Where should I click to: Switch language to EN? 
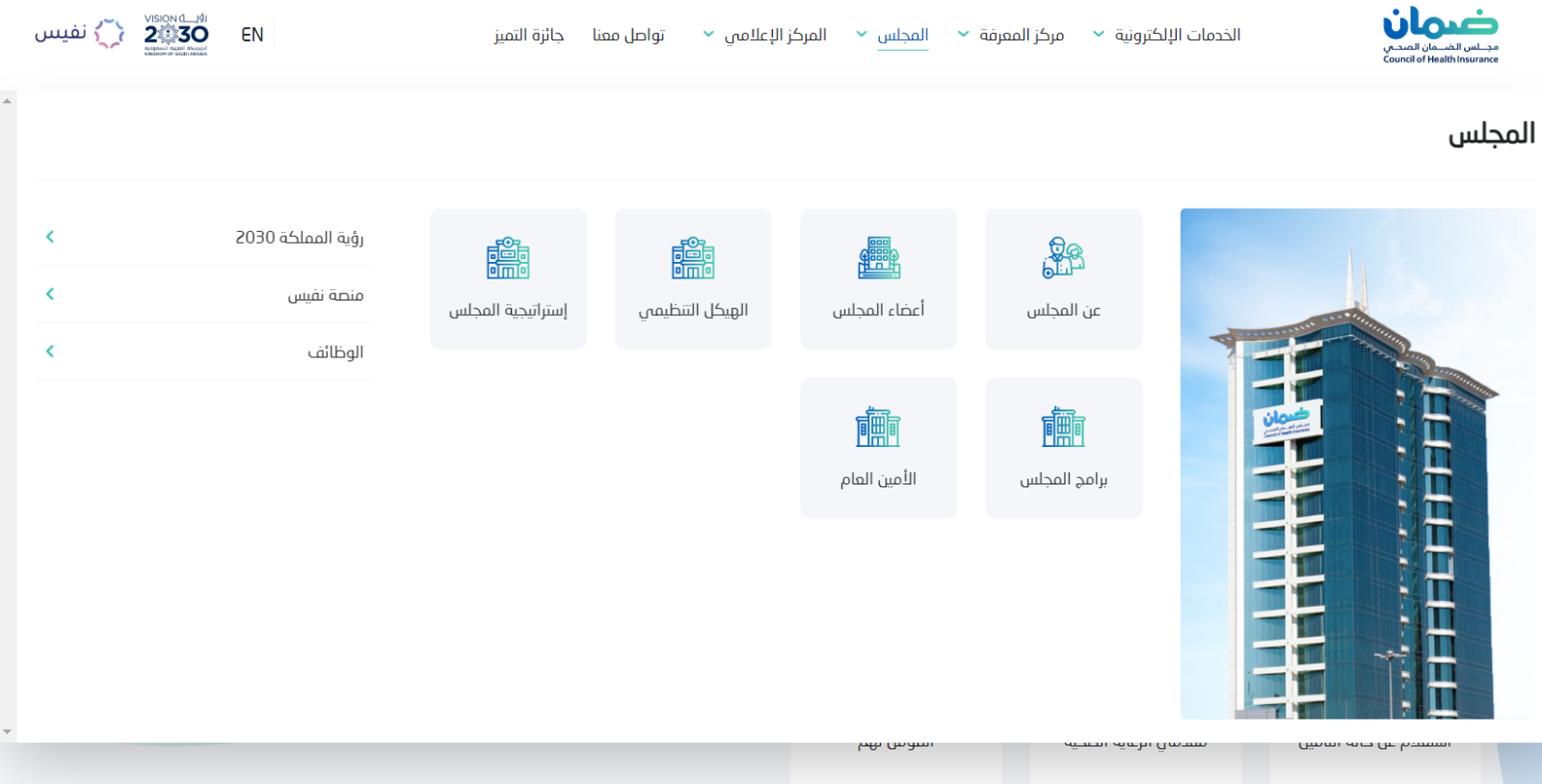coord(252,35)
